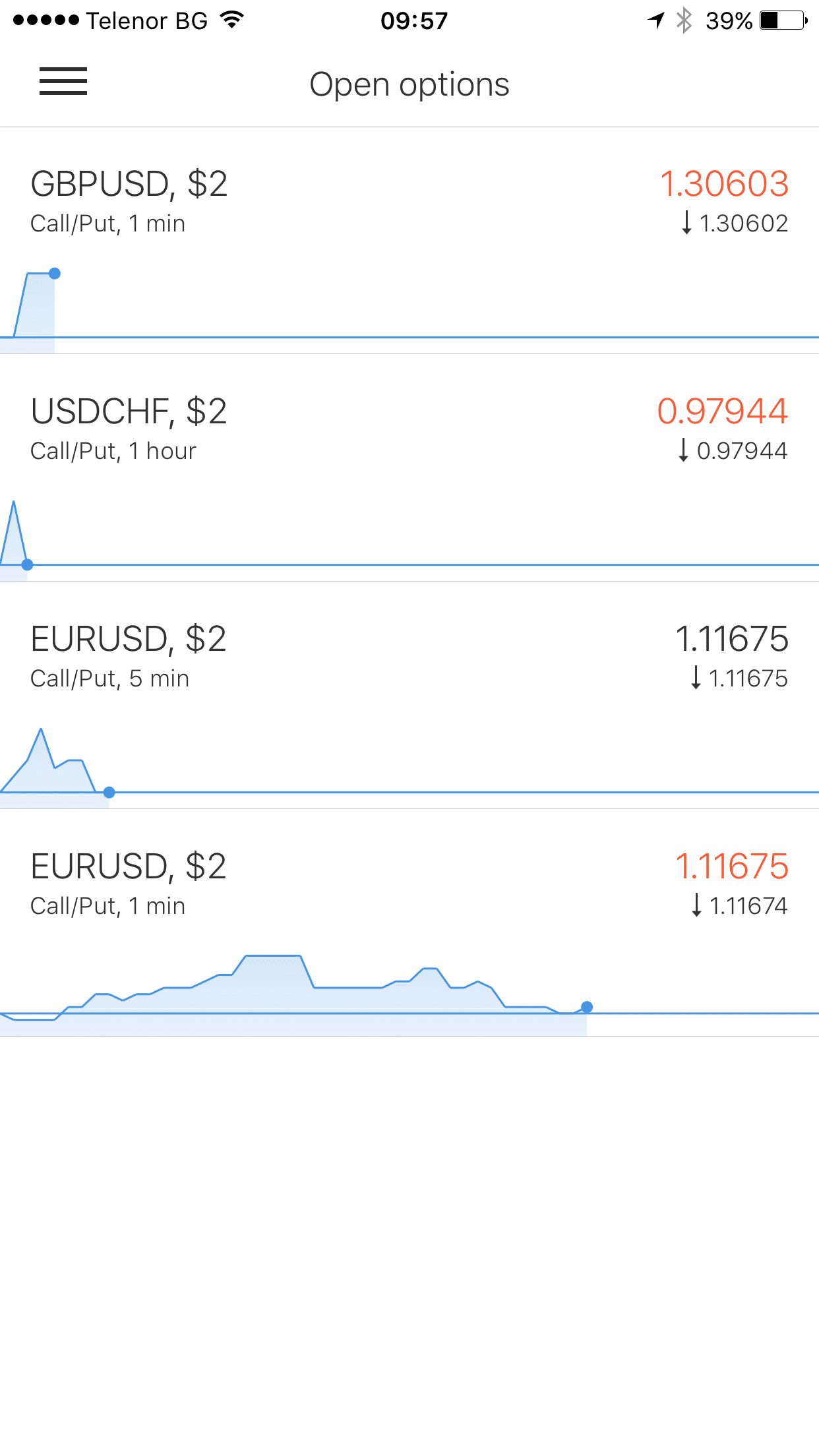The height and width of the screenshot is (1456, 819).
Task: Click the EURUSD 1 min chart dot
Action: 587,1007
